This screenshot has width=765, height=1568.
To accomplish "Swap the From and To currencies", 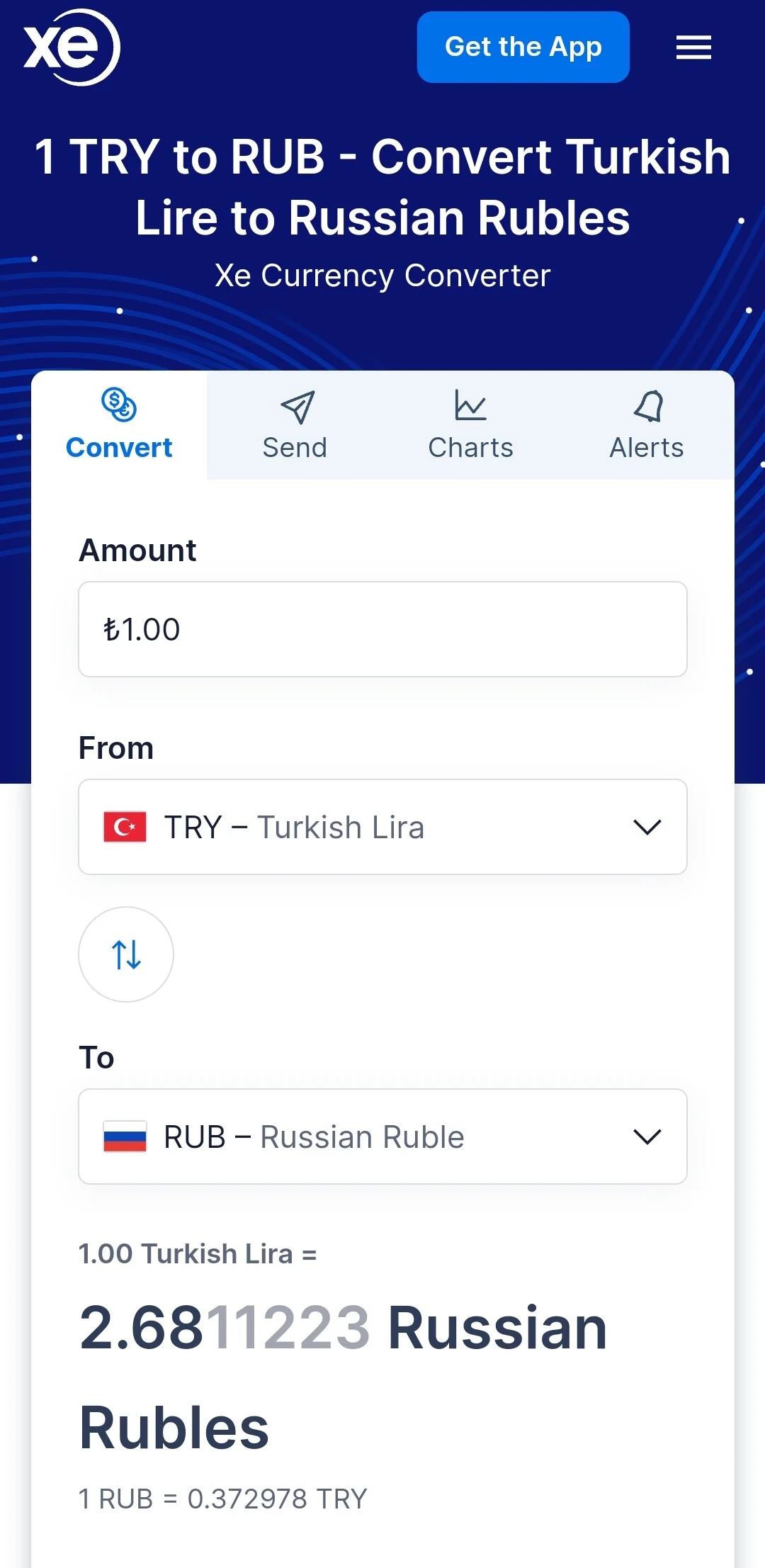I will tap(126, 954).
